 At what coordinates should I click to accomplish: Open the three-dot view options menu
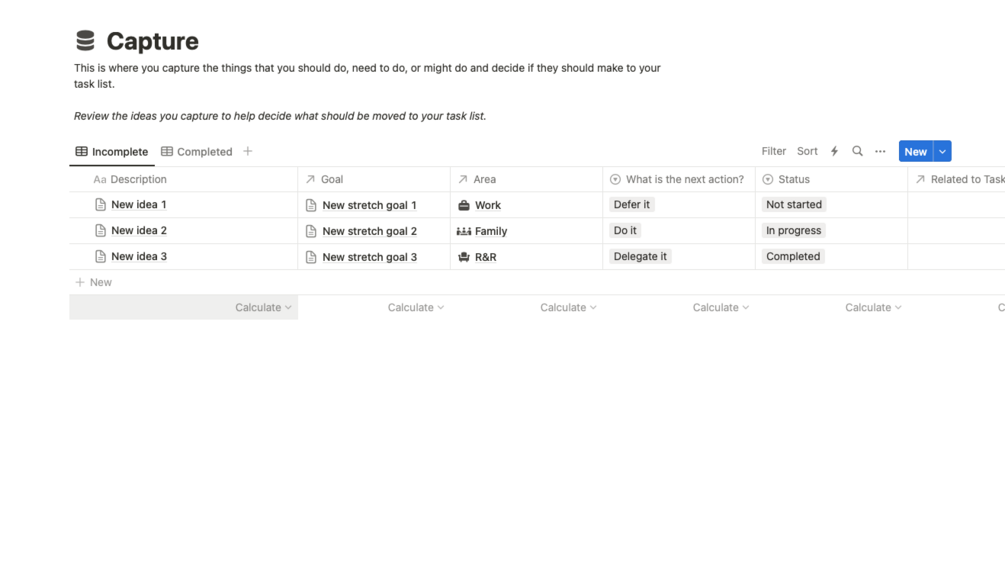click(x=880, y=152)
